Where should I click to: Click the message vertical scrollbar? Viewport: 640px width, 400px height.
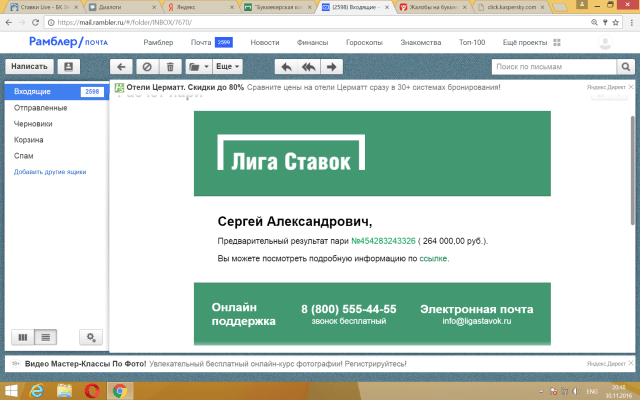633,170
